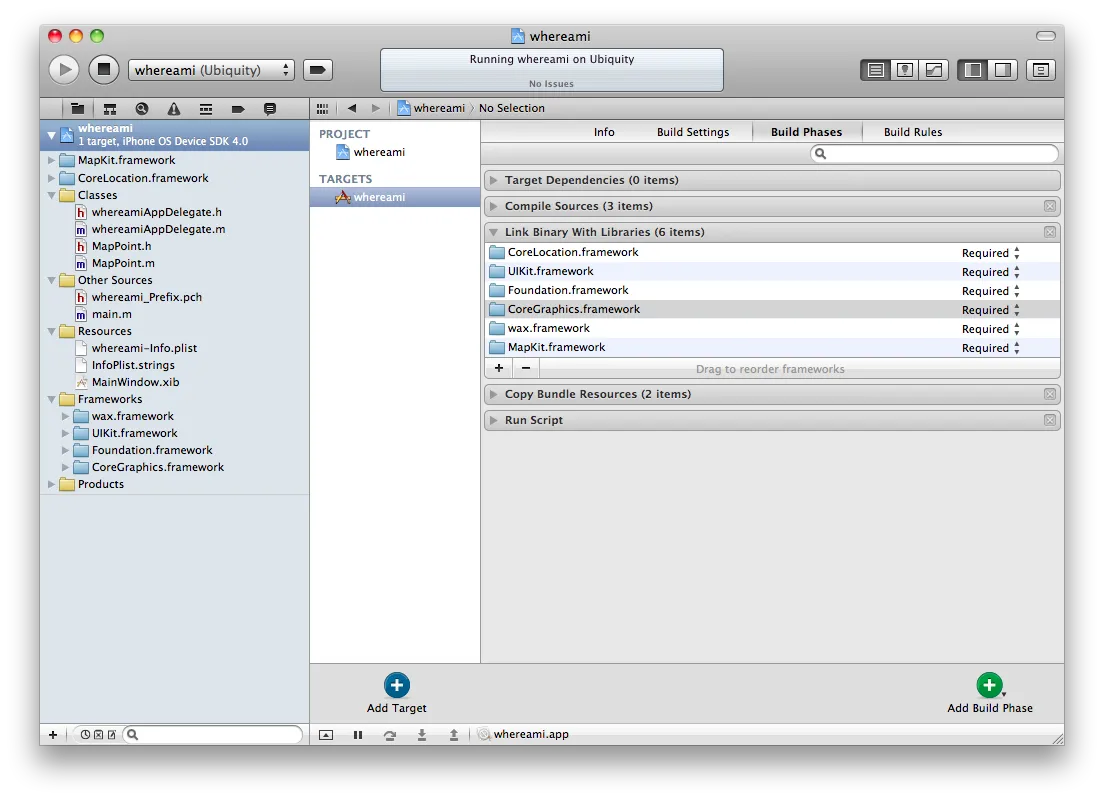Click the Run (play) button
The width and height of the screenshot is (1104, 800).
pyautogui.click(x=64, y=70)
